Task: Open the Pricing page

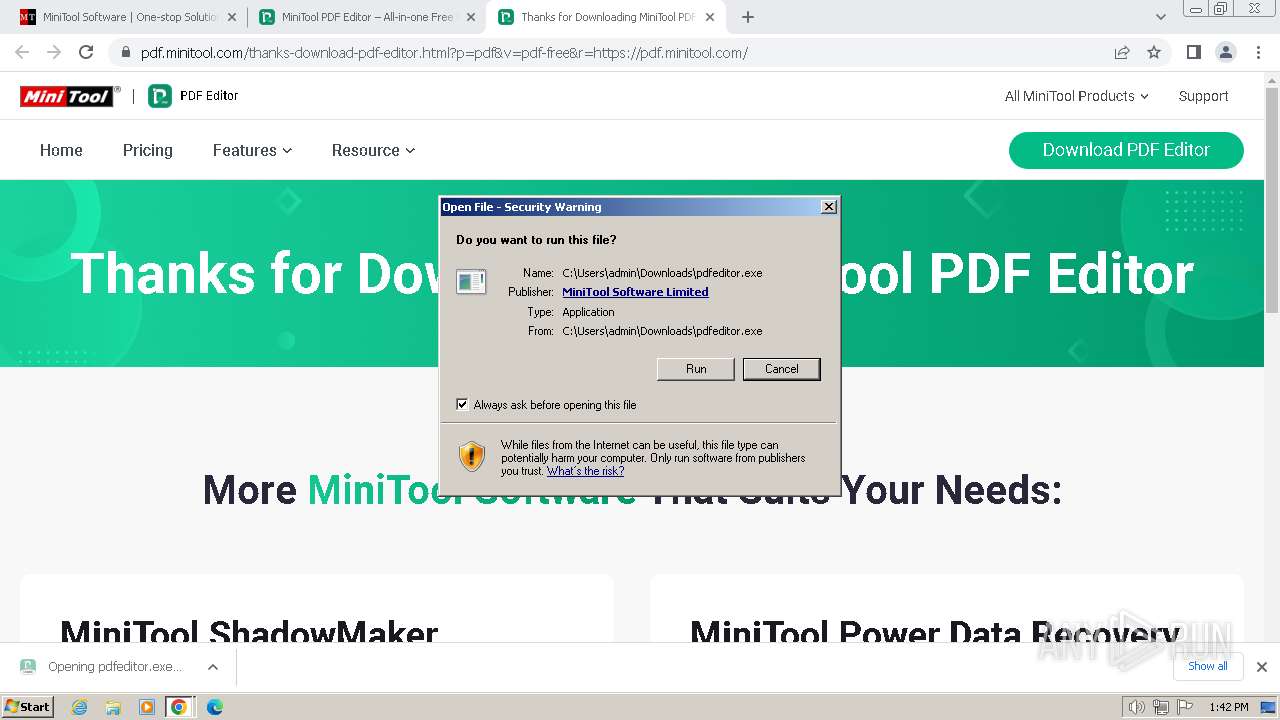Action: 148,150
